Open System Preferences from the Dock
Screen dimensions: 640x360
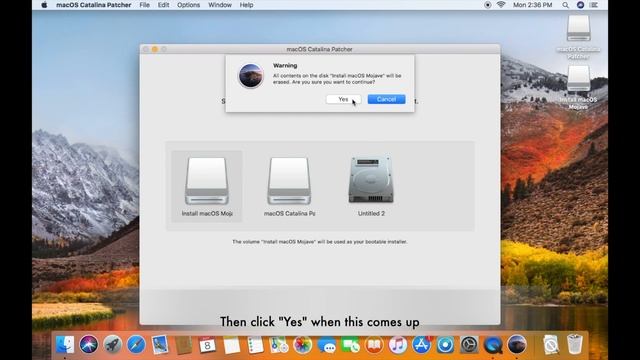coord(469,345)
